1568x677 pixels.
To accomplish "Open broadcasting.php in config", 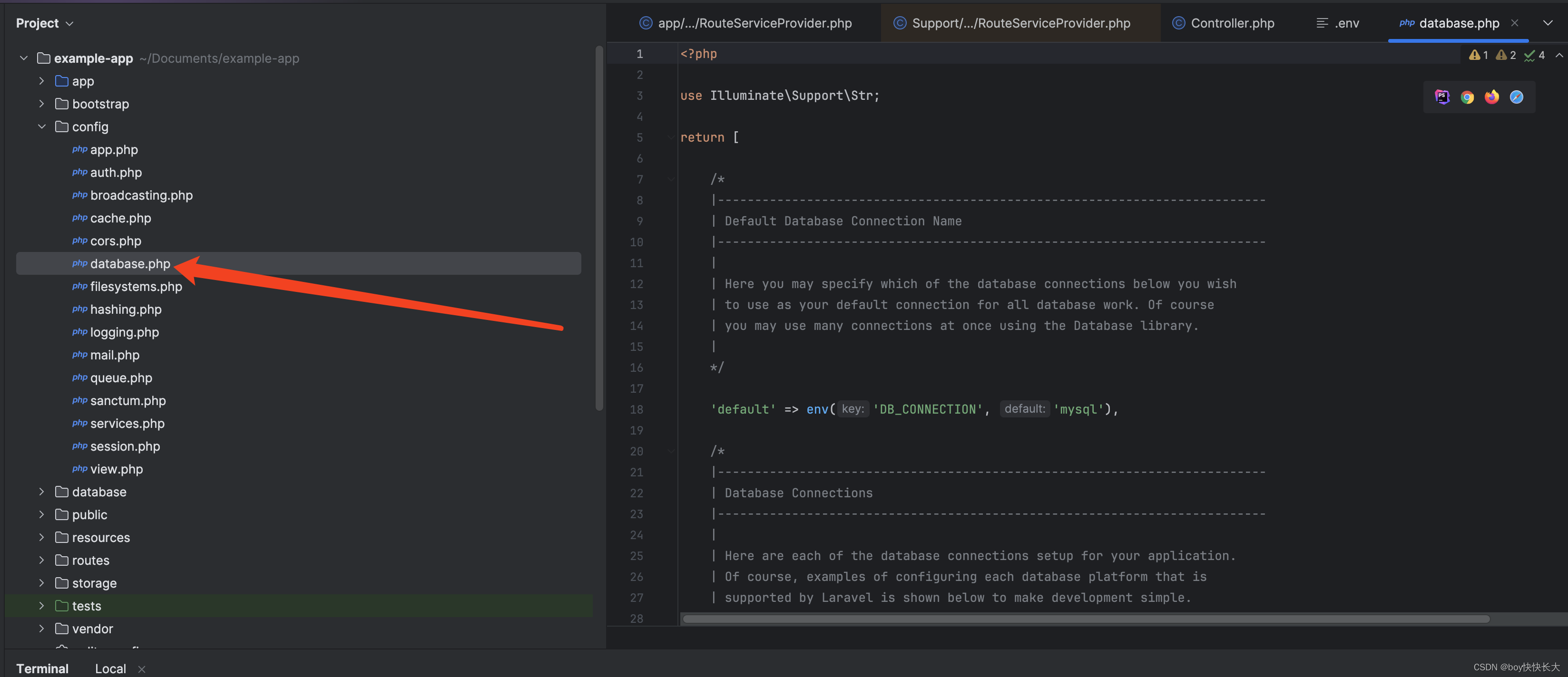I will pos(141,195).
